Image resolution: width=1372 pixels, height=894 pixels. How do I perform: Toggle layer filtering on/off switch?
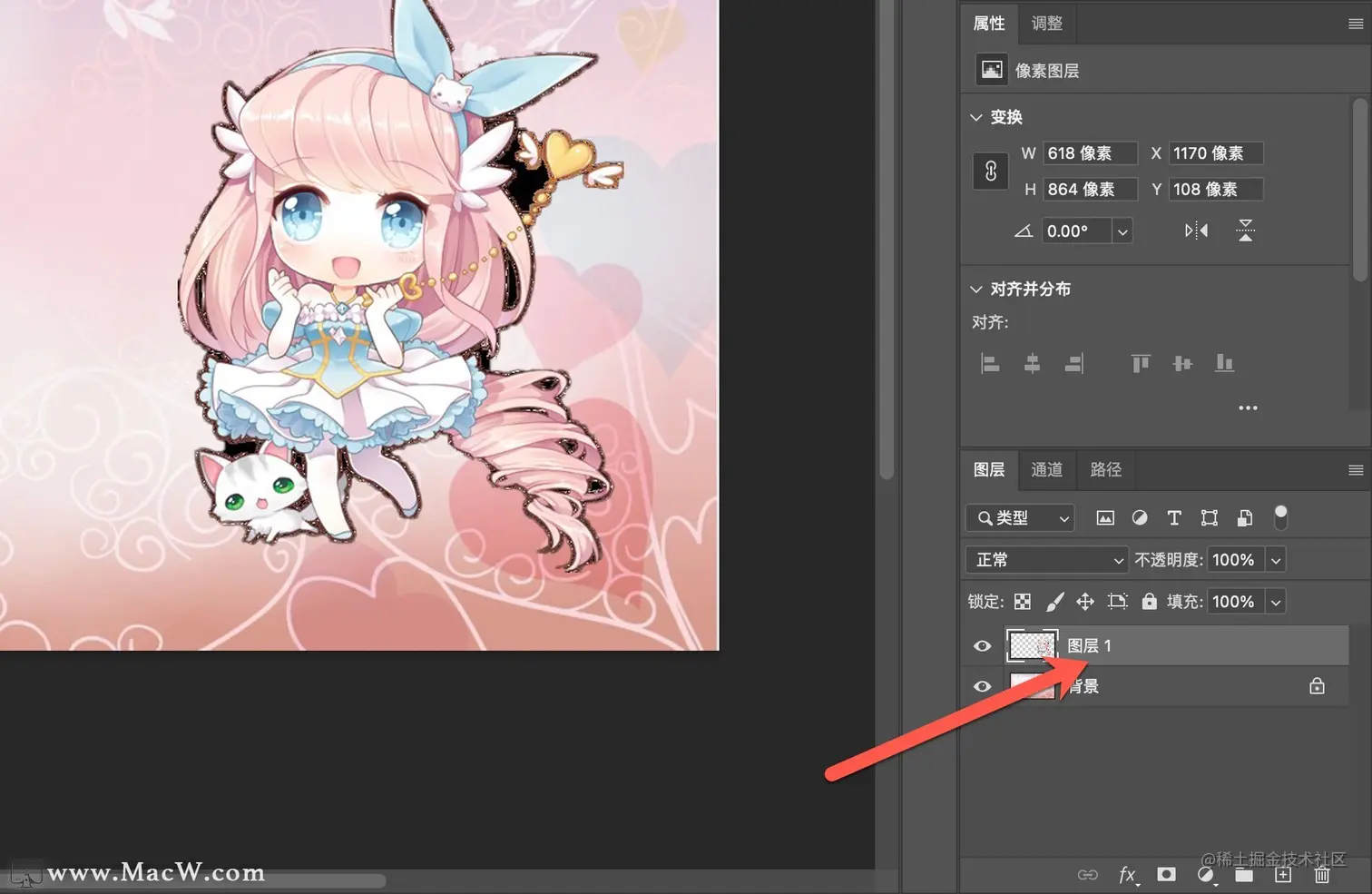tap(1280, 517)
